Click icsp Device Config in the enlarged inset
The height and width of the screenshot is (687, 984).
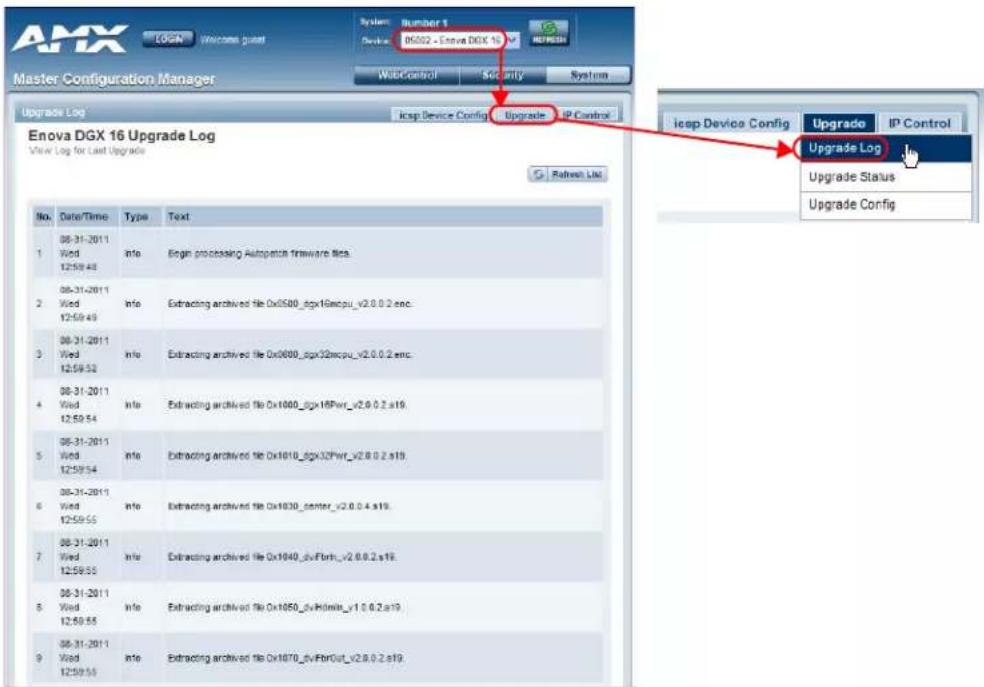pos(731,124)
